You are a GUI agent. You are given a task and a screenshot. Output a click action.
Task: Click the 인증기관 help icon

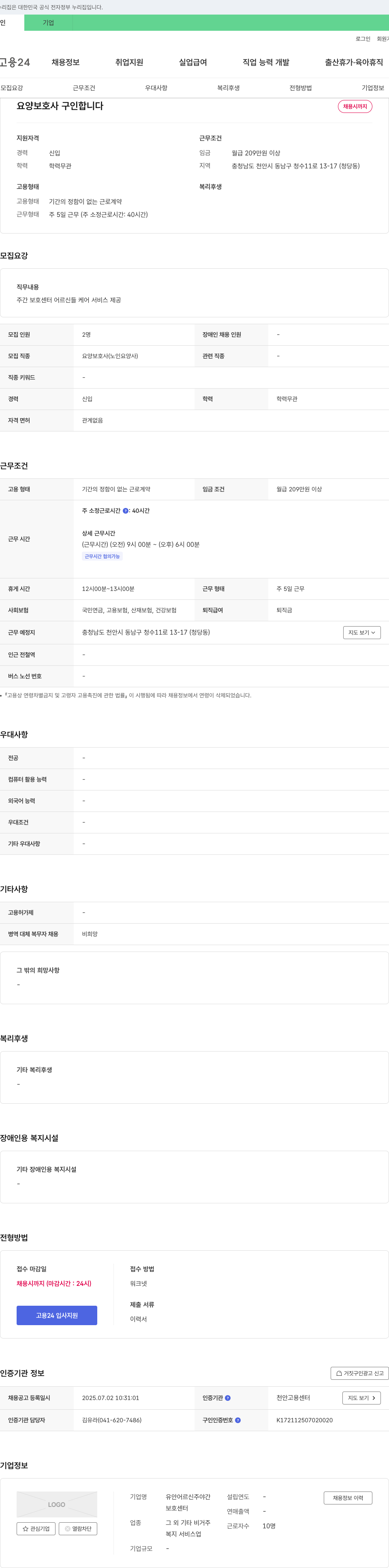pos(228,1398)
